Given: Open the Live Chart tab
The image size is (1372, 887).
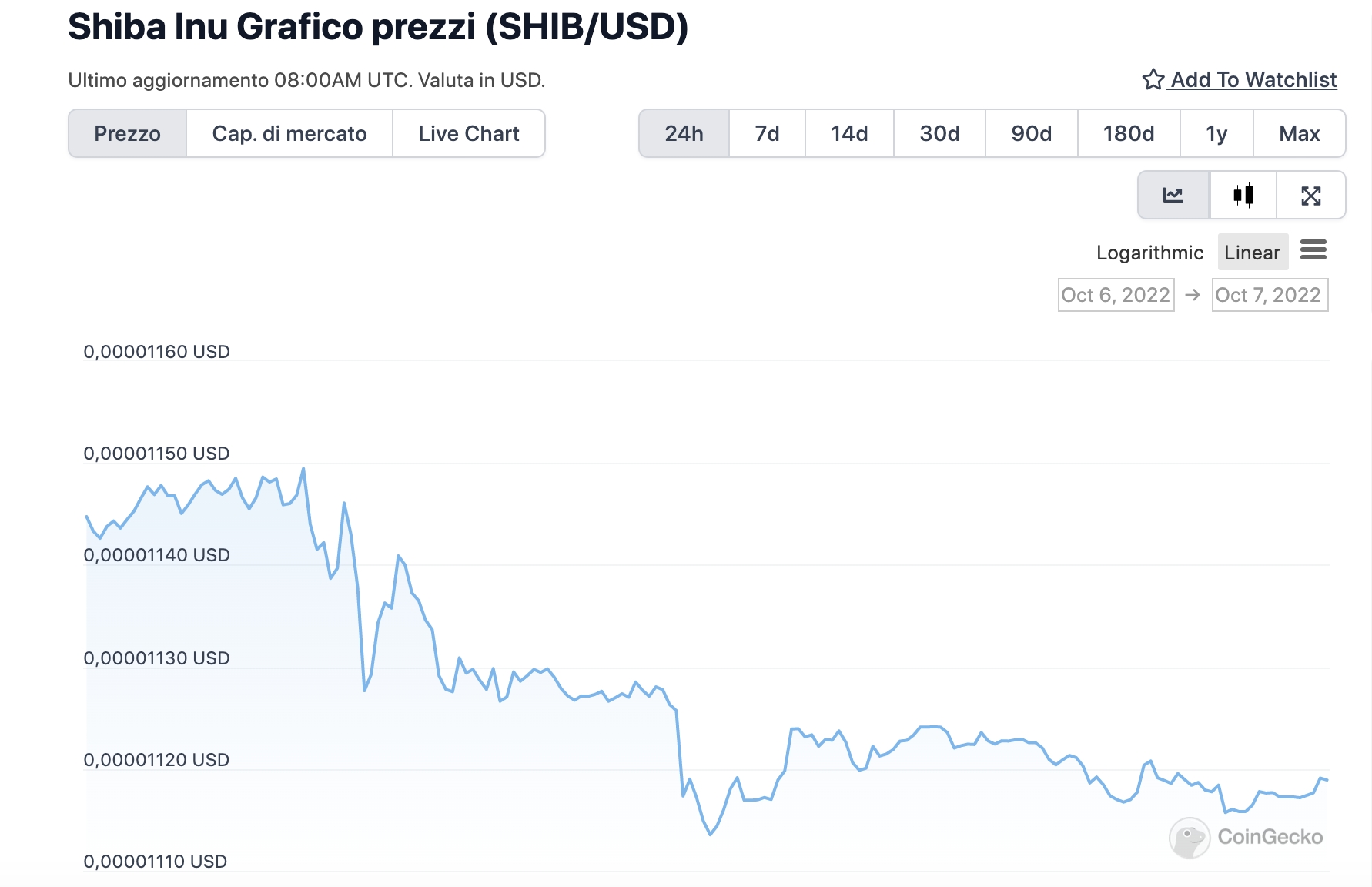Looking at the screenshot, I should click(x=469, y=133).
